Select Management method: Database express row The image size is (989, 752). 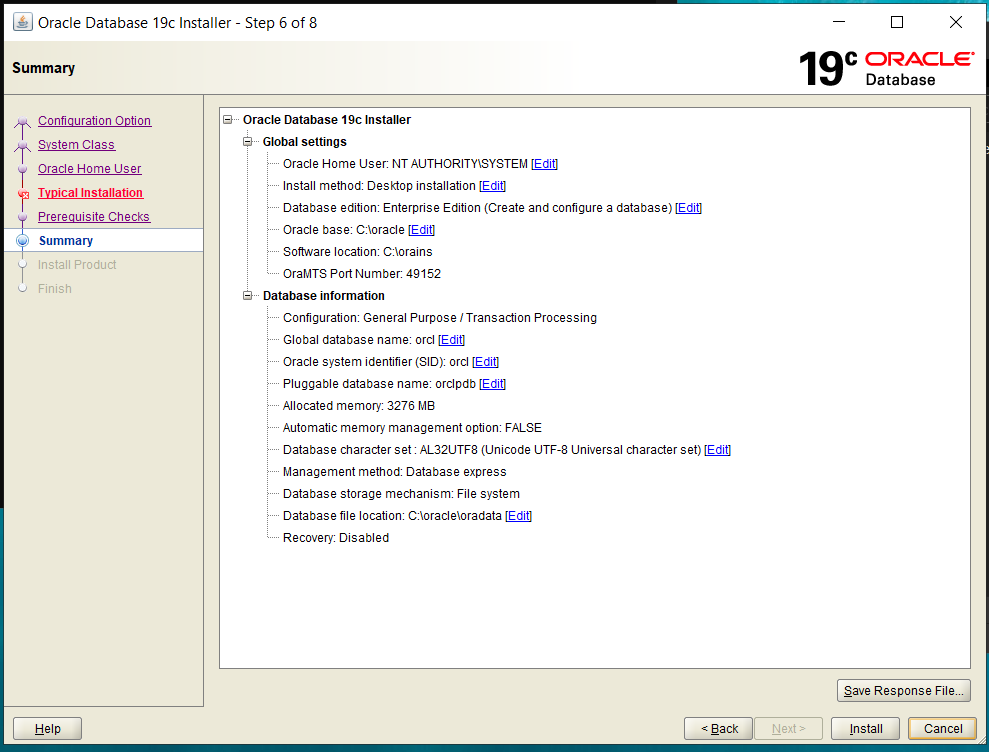coord(395,472)
